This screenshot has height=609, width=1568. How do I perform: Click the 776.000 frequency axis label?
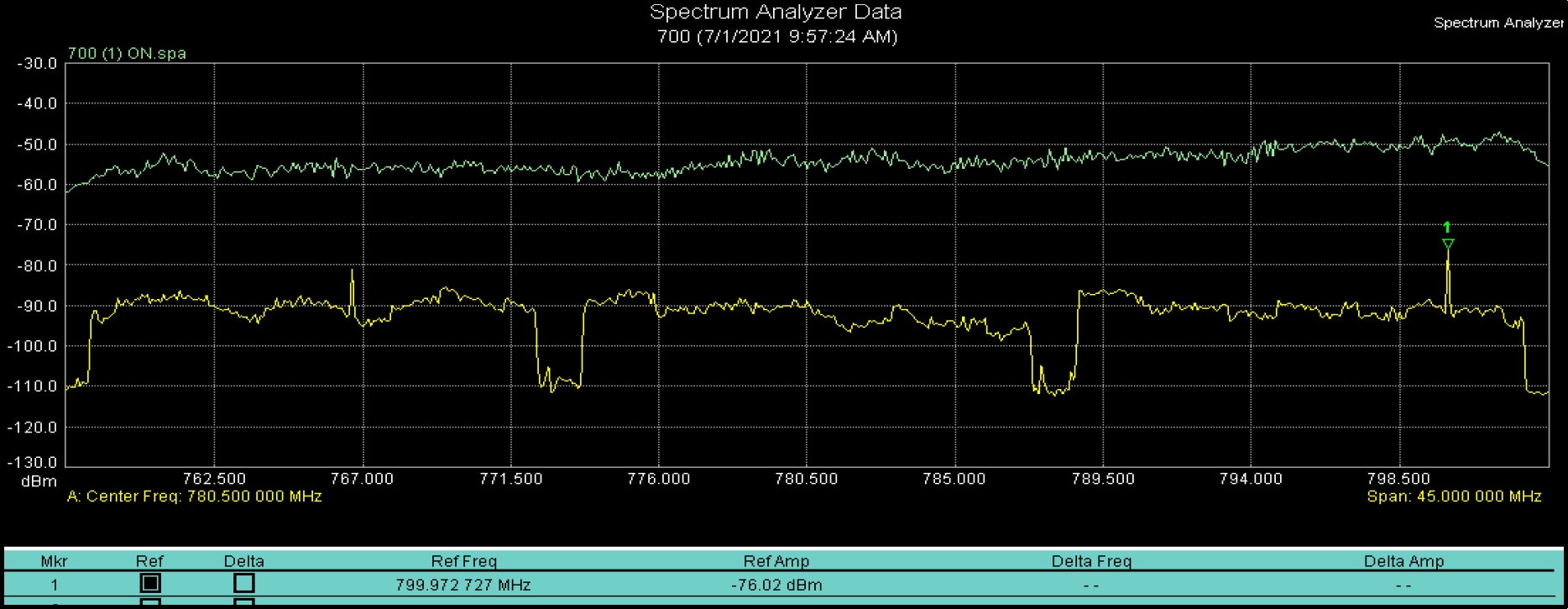pos(659,479)
